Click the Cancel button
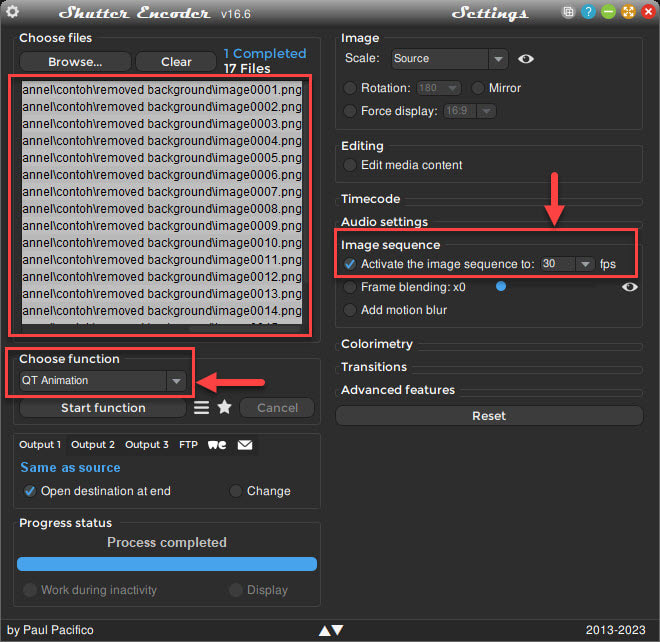Screen dimensions: 660x642 point(277,408)
